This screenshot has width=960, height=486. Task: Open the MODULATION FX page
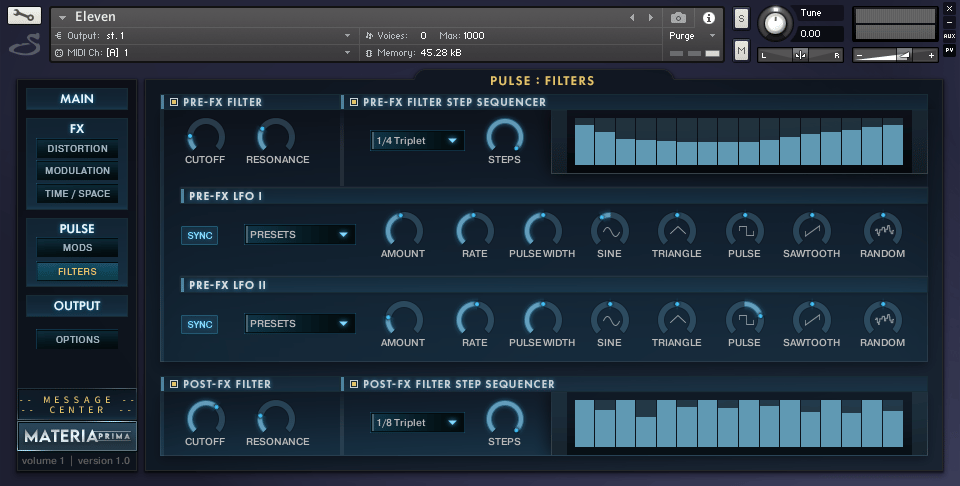point(77,171)
